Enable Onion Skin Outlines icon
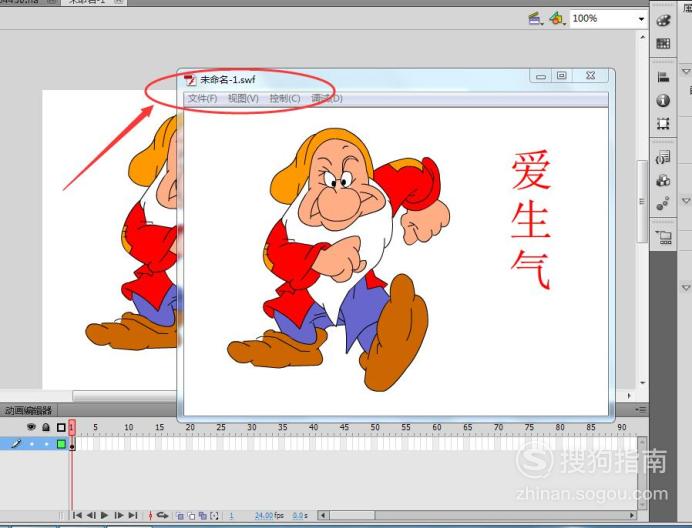Screen dimensions: 692x528 pos(191,515)
